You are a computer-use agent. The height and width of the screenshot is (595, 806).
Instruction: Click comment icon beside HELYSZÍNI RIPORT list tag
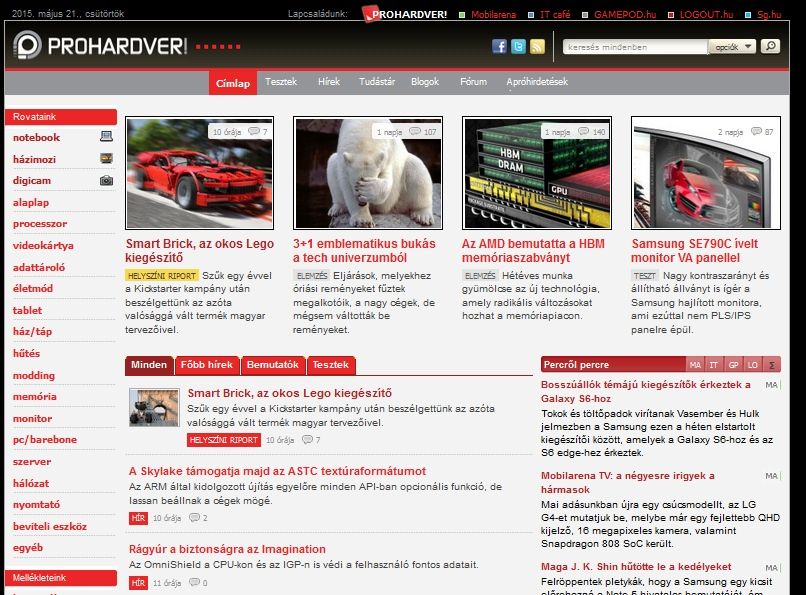307,439
